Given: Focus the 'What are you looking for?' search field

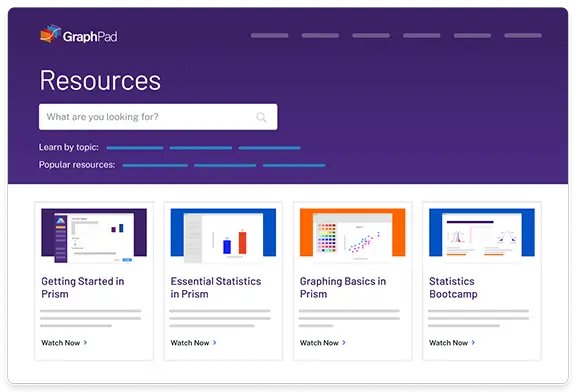Looking at the screenshot, I should (x=158, y=117).
